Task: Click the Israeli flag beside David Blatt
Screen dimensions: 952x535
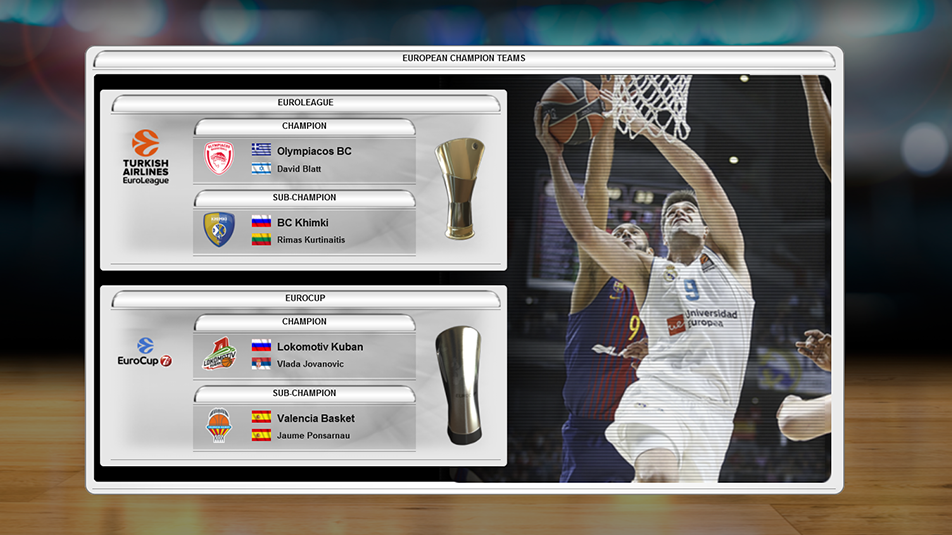Action: tap(261, 168)
